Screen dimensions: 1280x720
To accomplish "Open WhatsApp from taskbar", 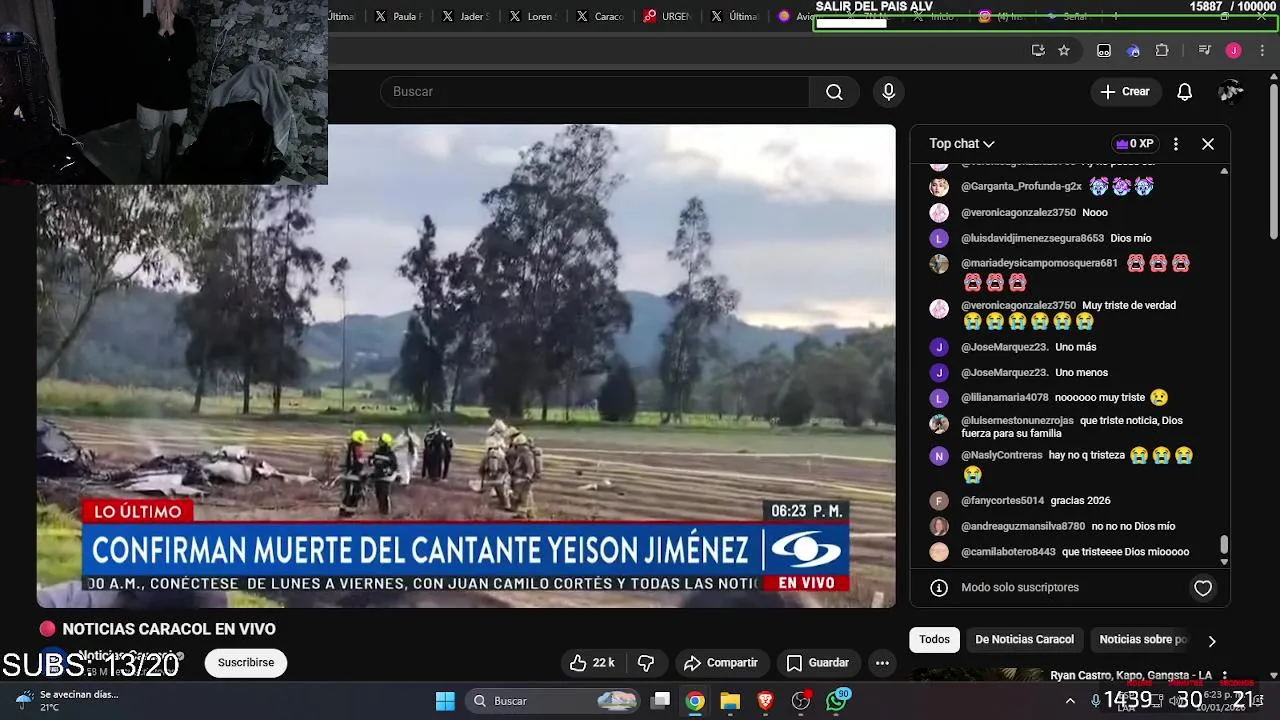I will click(x=836, y=701).
